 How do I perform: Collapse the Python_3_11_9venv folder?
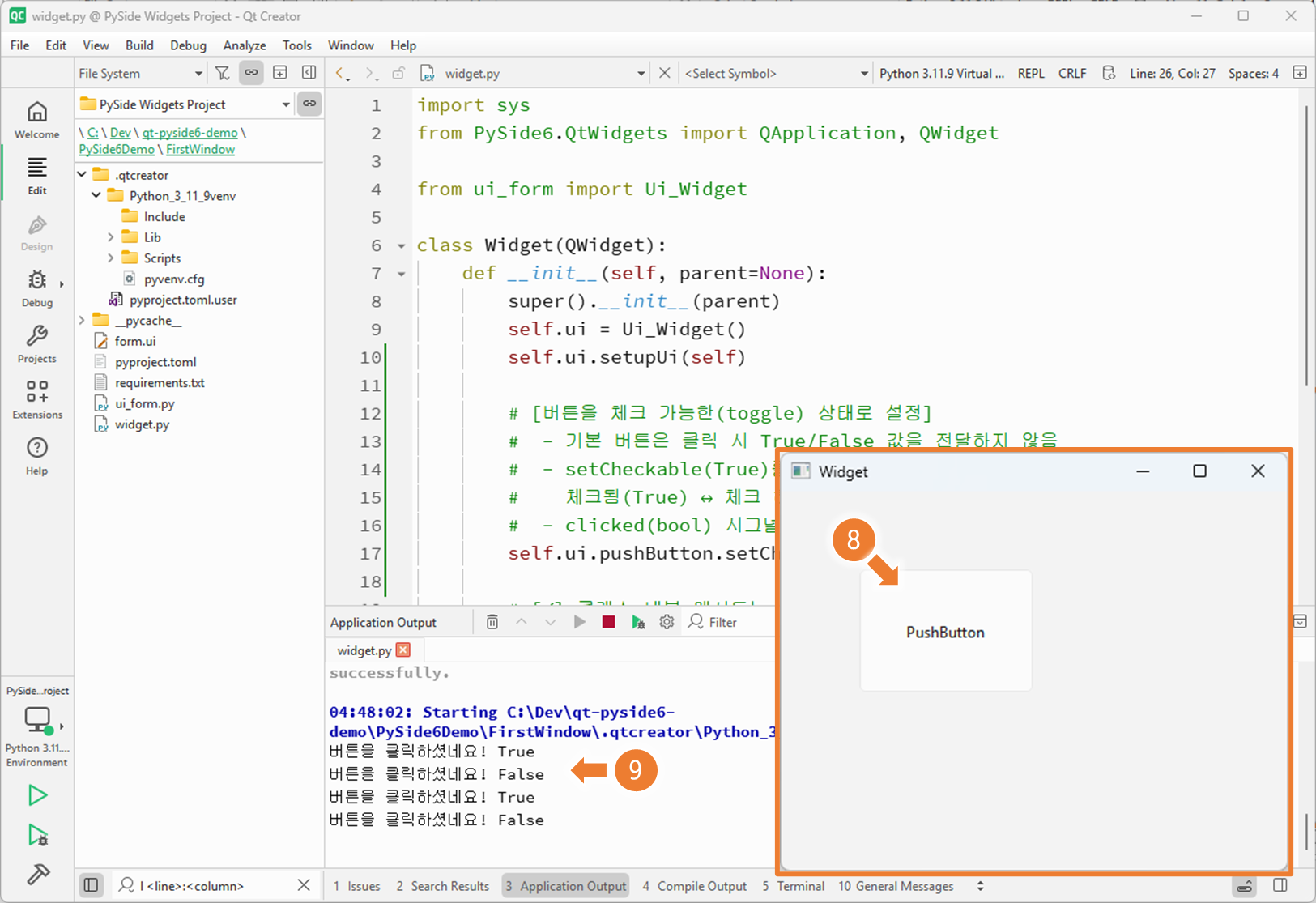pos(96,195)
